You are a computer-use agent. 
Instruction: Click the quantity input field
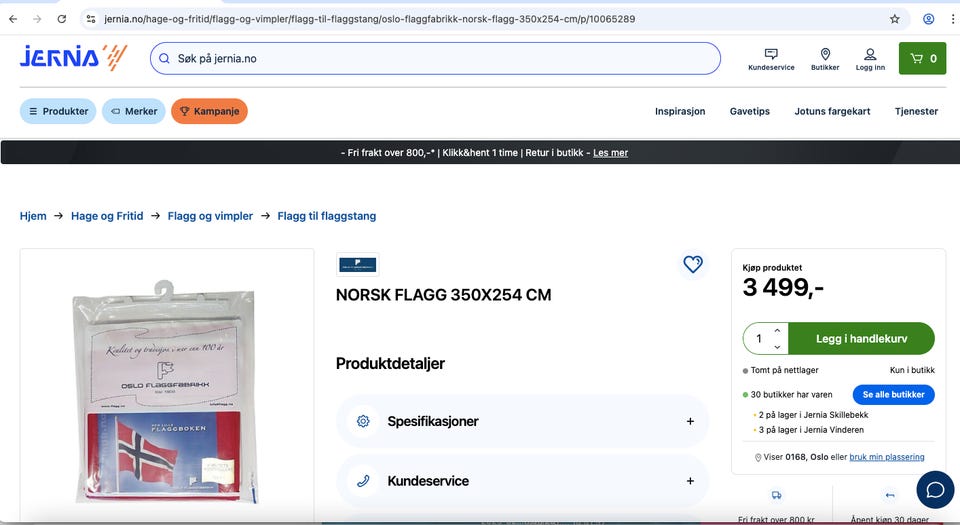(759, 338)
